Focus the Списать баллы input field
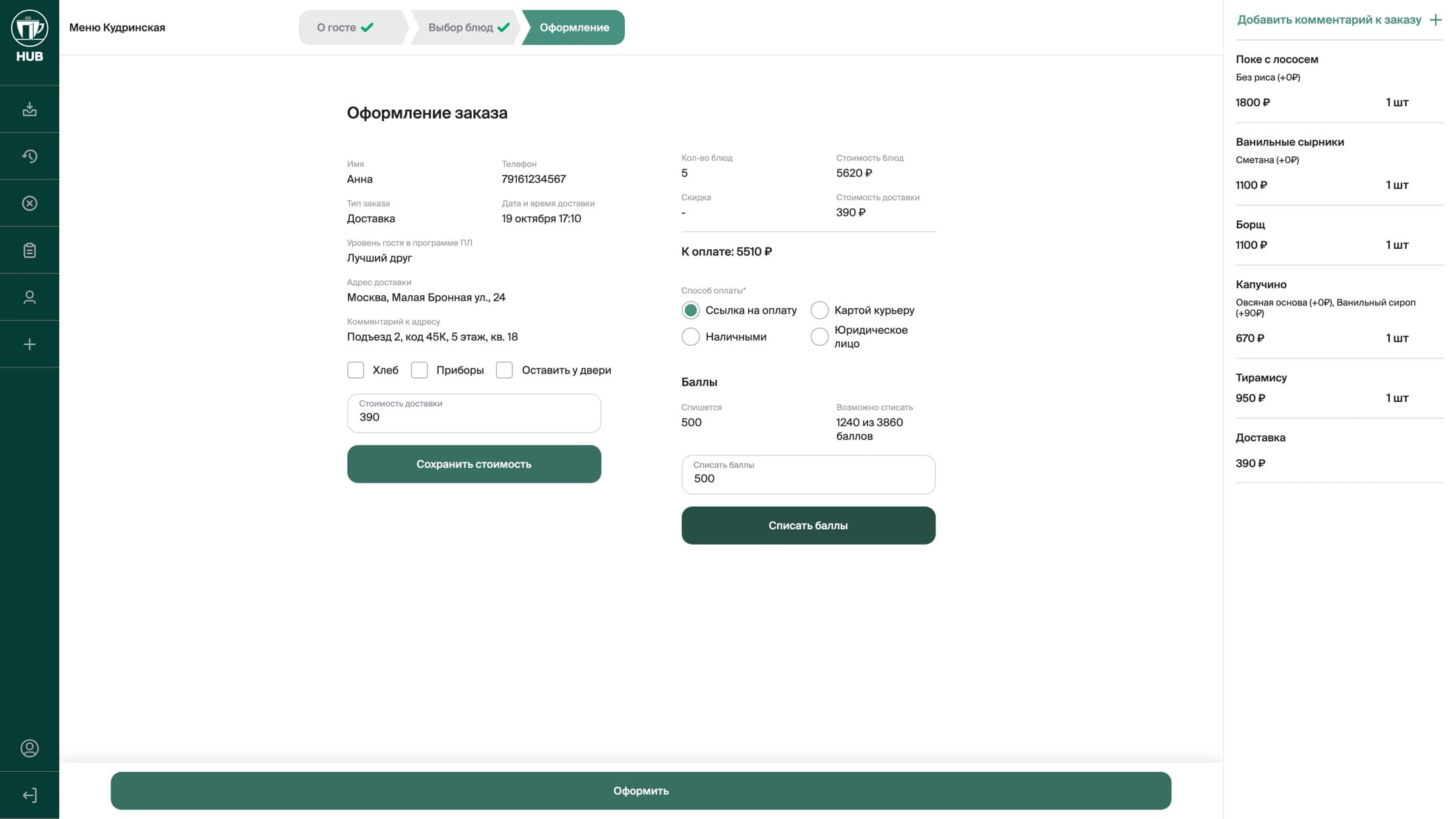The image size is (1456, 819). point(808,475)
